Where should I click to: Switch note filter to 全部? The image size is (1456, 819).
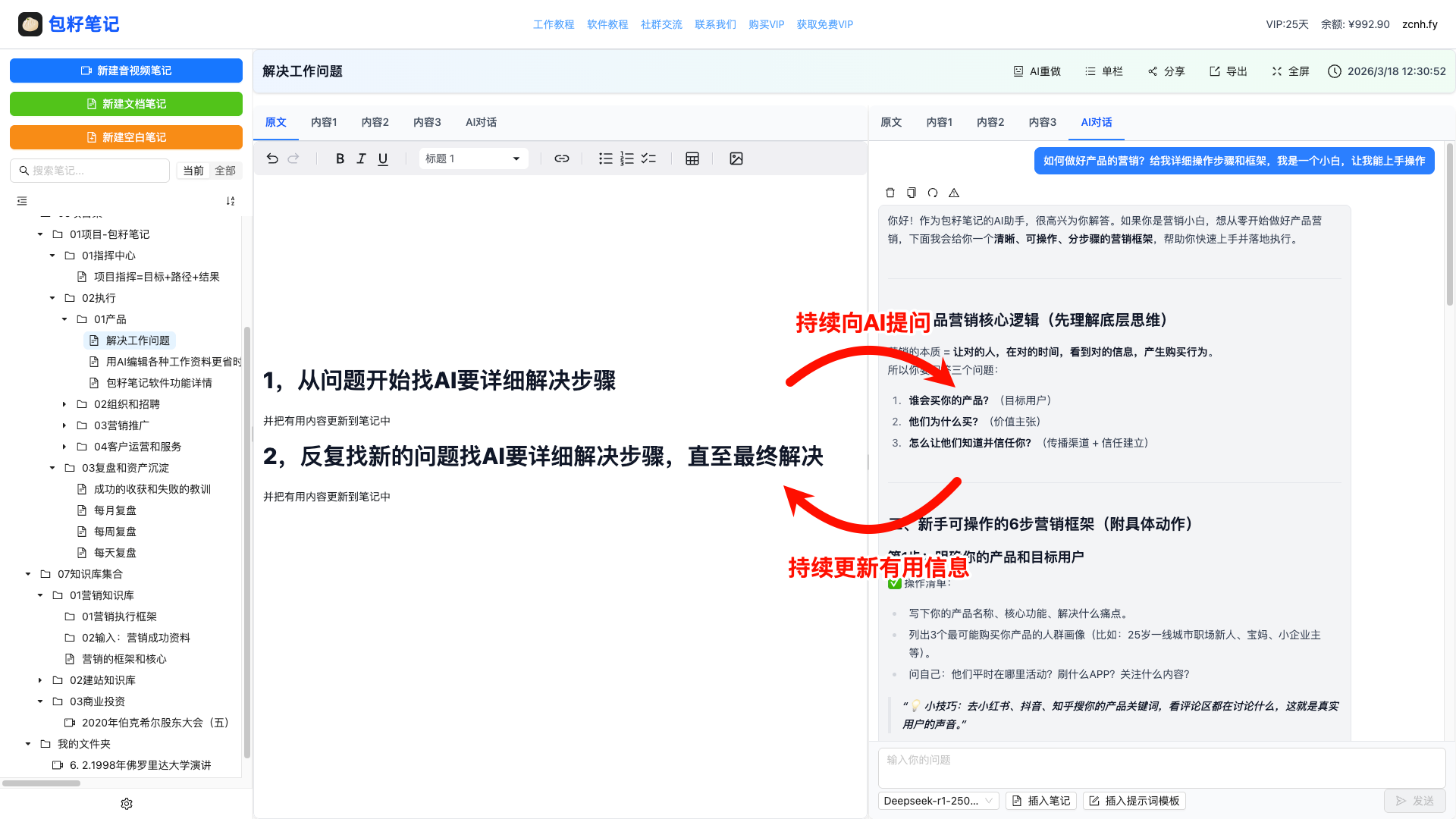(x=225, y=171)
